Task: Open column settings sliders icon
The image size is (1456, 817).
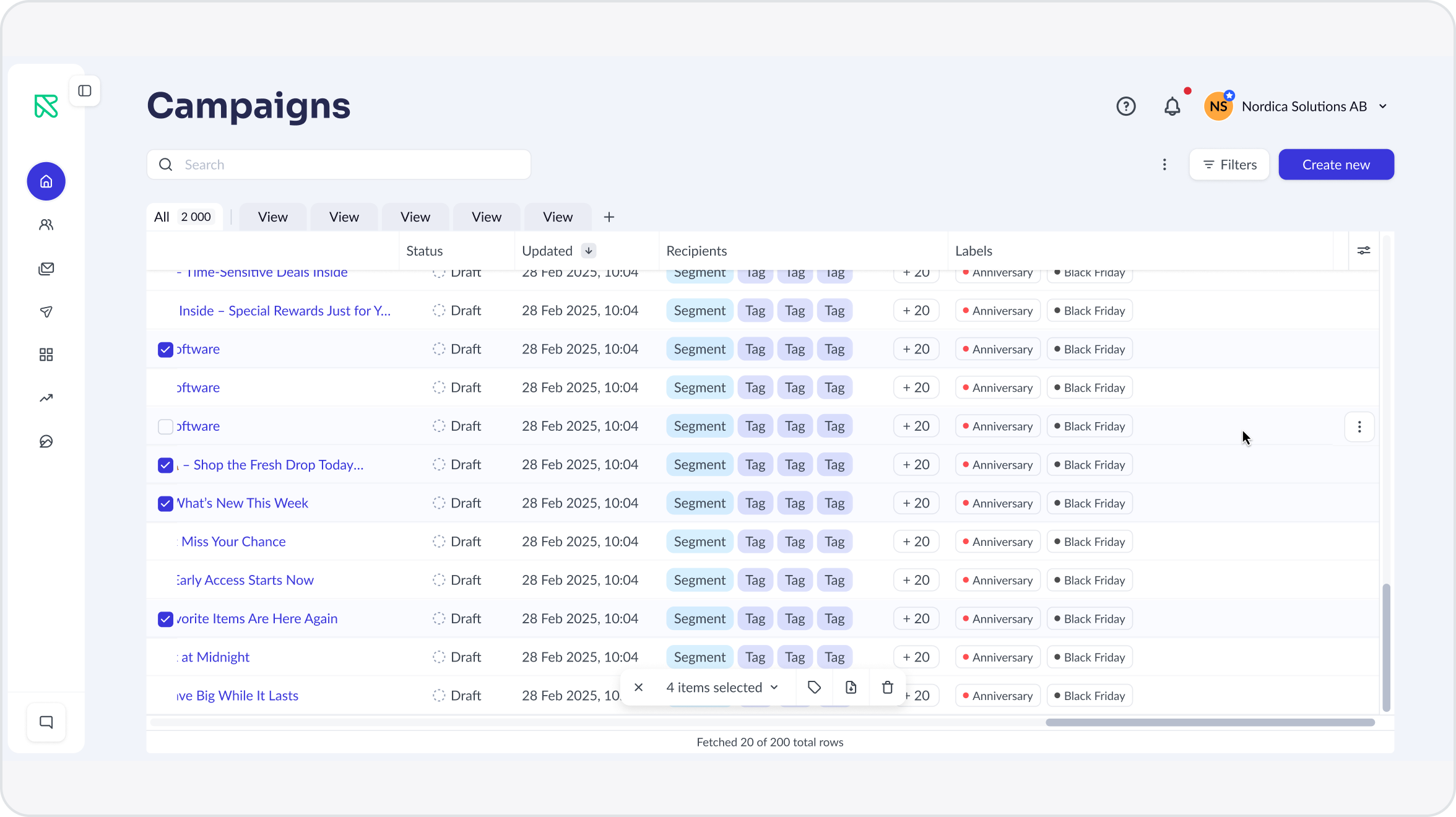Action: (x=1364, y=251)
